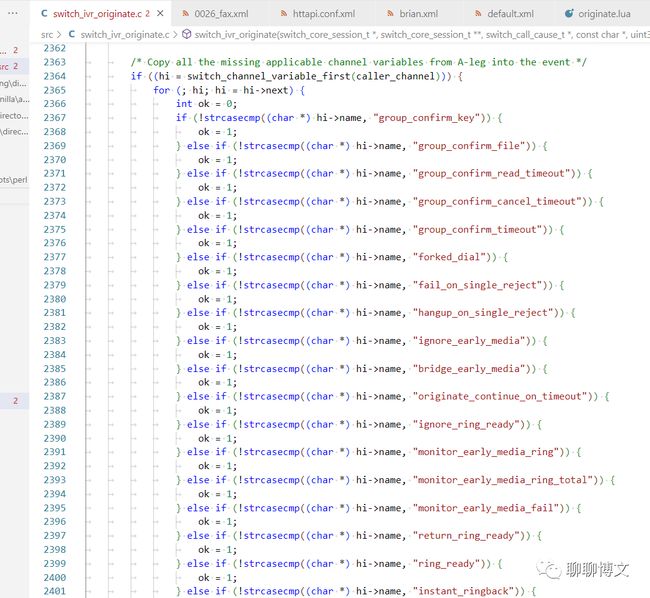Viewport: 650px width, 598px height.
Task: Click the breadcrumb C file icon
Action: point(72,34)
